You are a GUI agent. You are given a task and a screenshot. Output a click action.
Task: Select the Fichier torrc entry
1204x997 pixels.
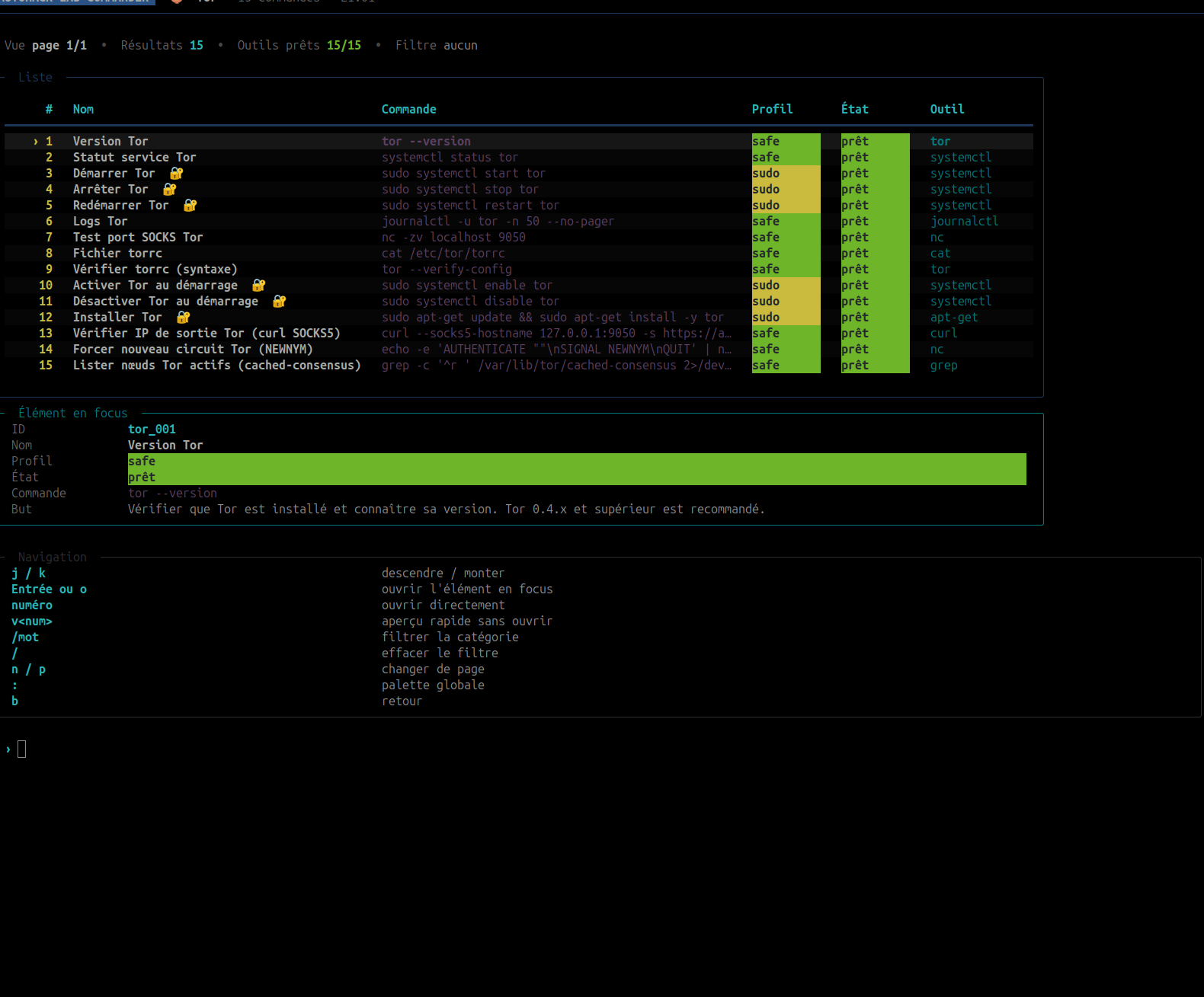(x=519, y=253)
